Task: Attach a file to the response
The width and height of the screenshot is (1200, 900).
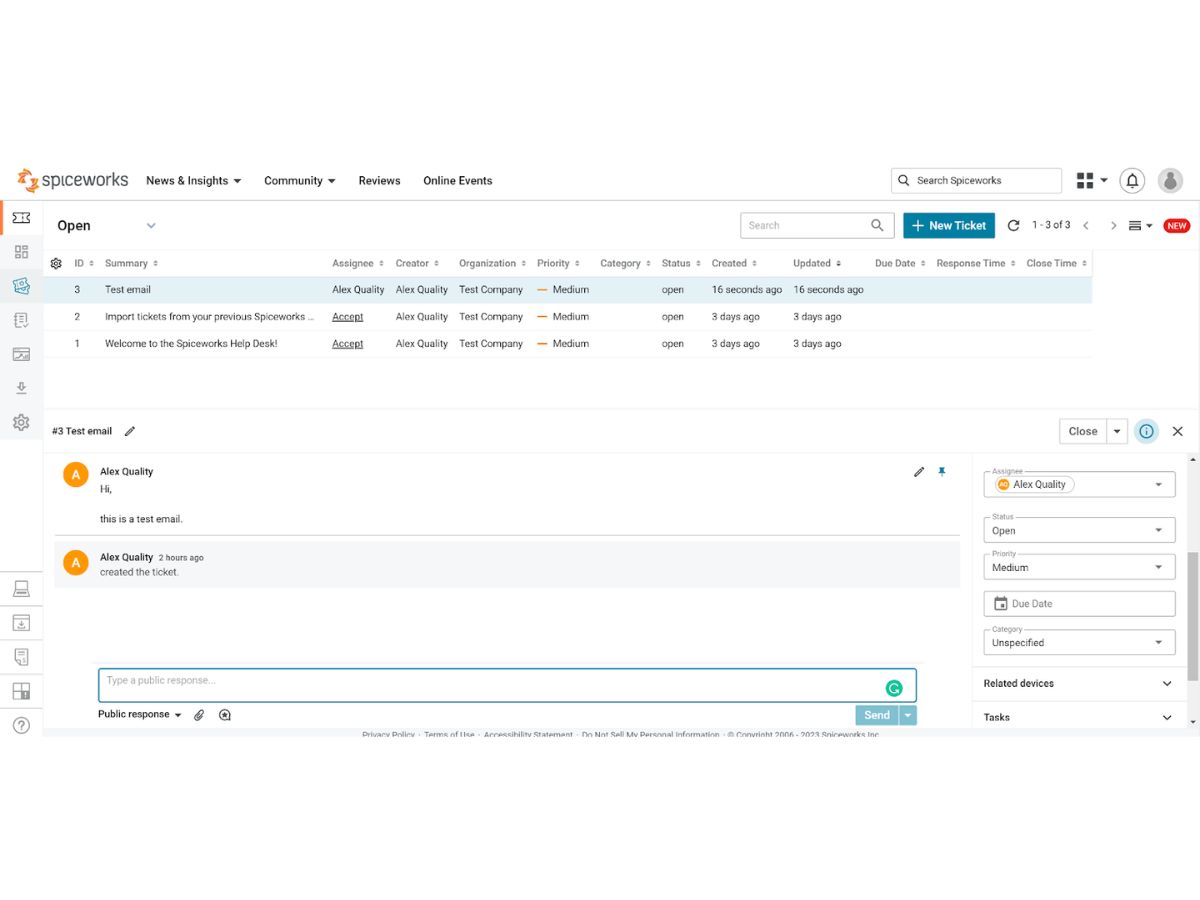Action: pyautogui.click(x=199, y=715)
